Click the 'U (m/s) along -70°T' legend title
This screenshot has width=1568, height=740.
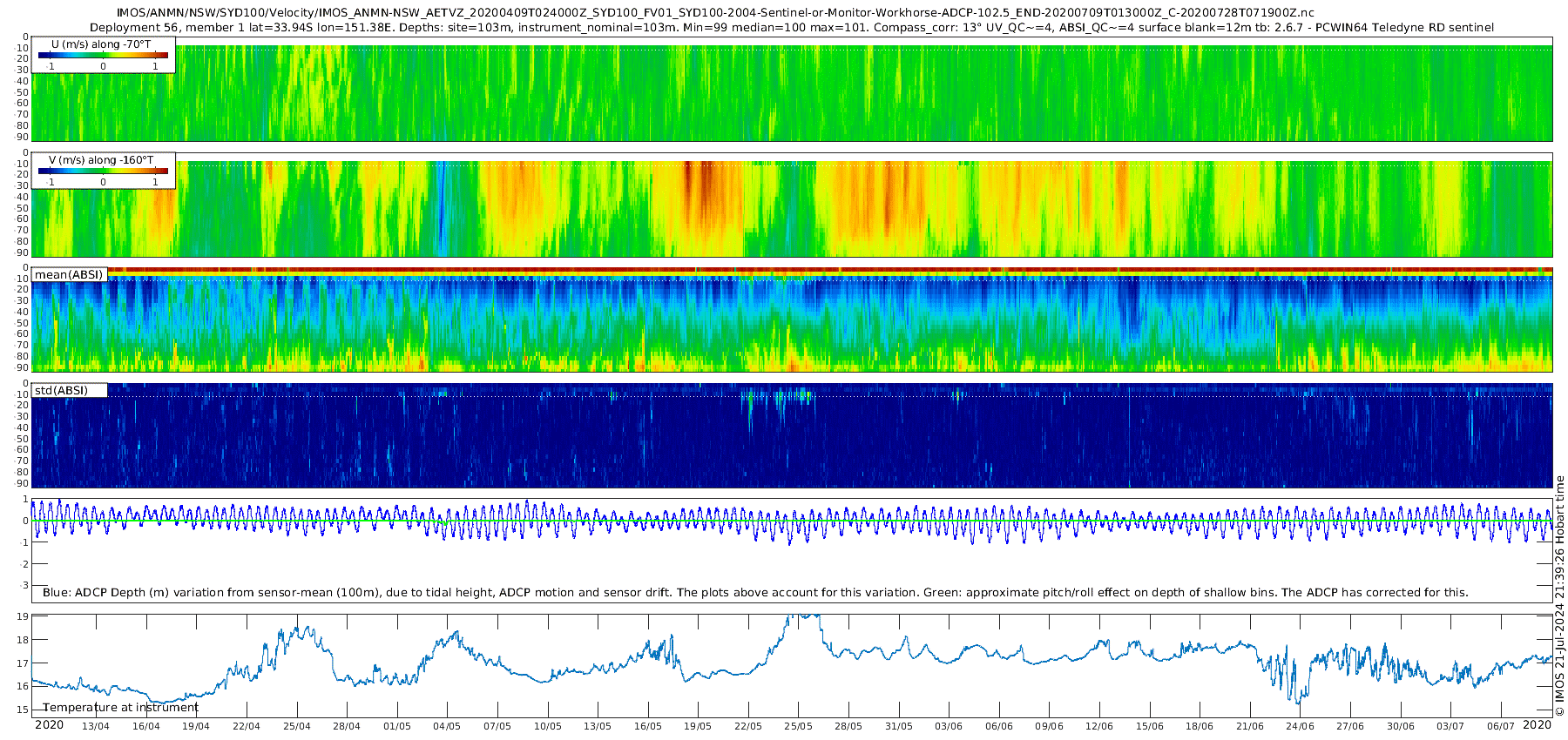[101, 44]
